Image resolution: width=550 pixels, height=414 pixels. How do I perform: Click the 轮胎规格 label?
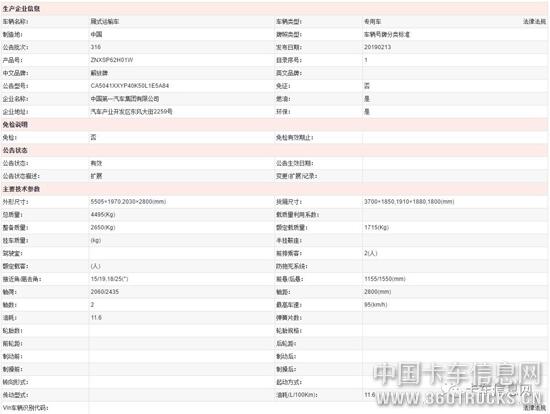(x=289, y=330)
